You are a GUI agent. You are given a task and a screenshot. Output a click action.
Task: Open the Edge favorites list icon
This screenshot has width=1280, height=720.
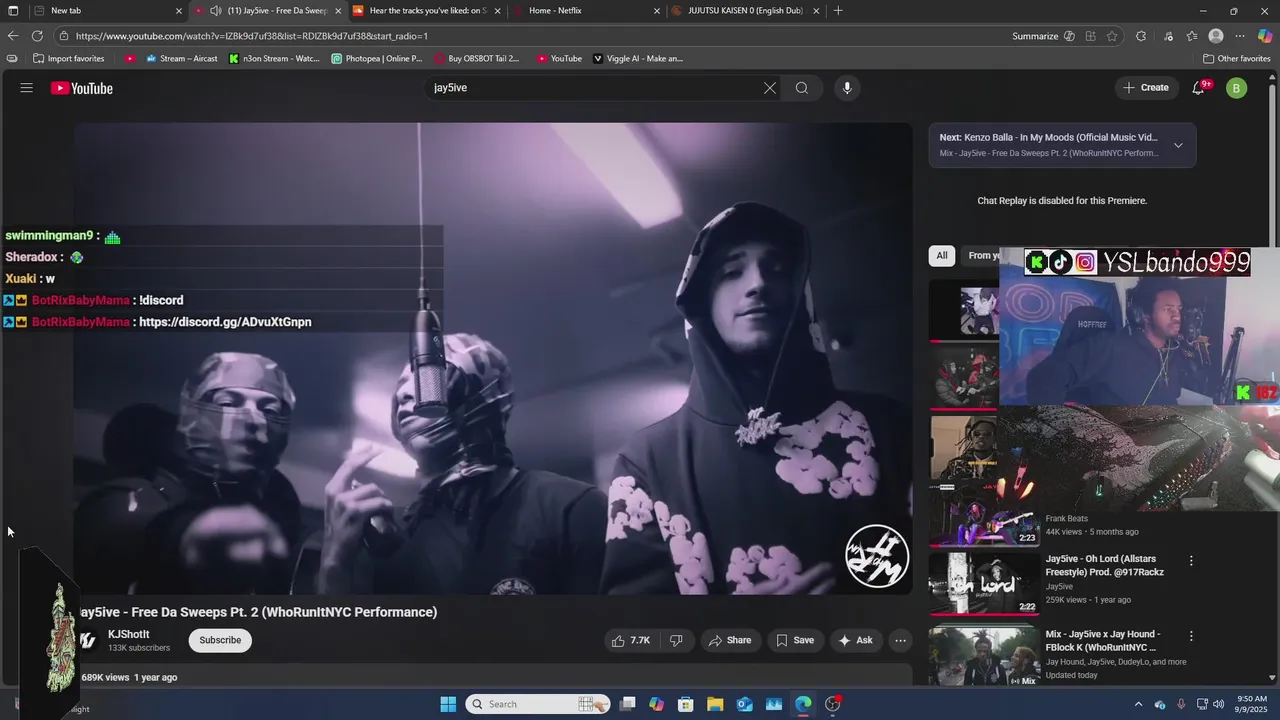(x=1192, y=36)
